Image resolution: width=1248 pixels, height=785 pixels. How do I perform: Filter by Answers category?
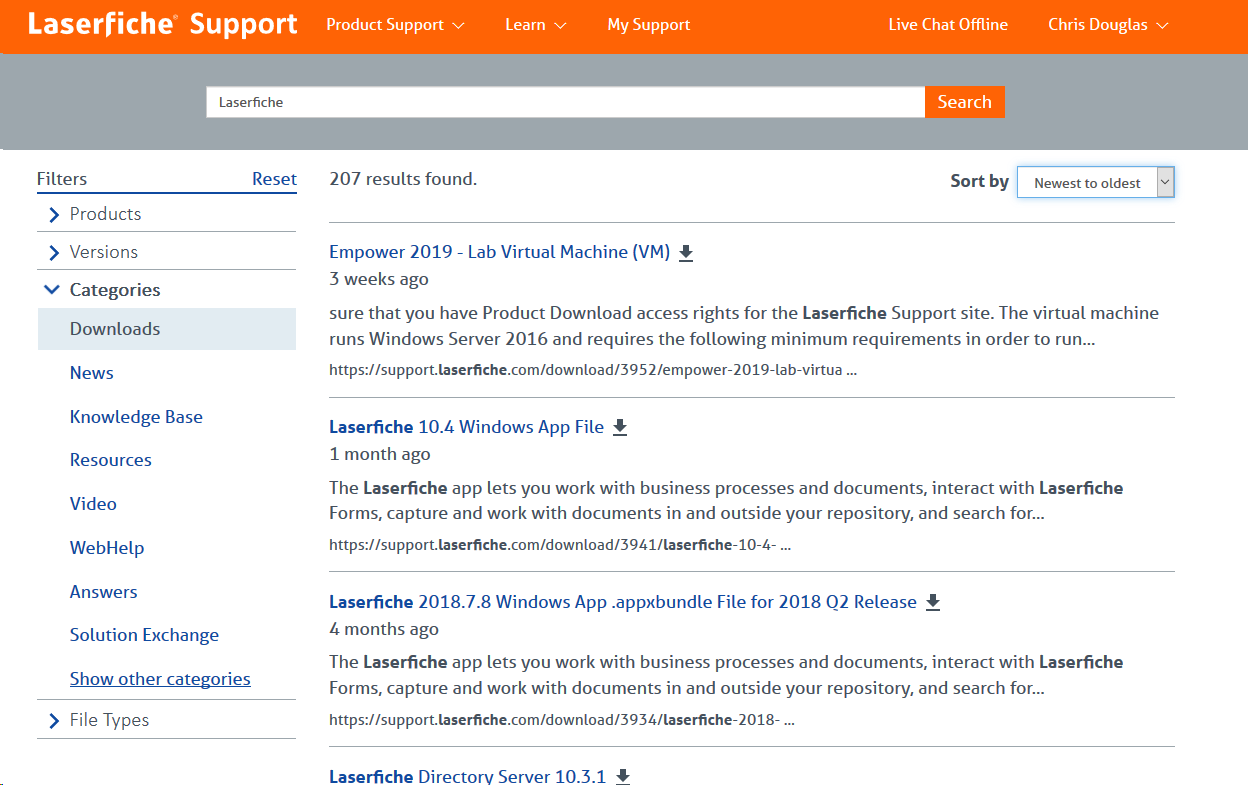104,592
